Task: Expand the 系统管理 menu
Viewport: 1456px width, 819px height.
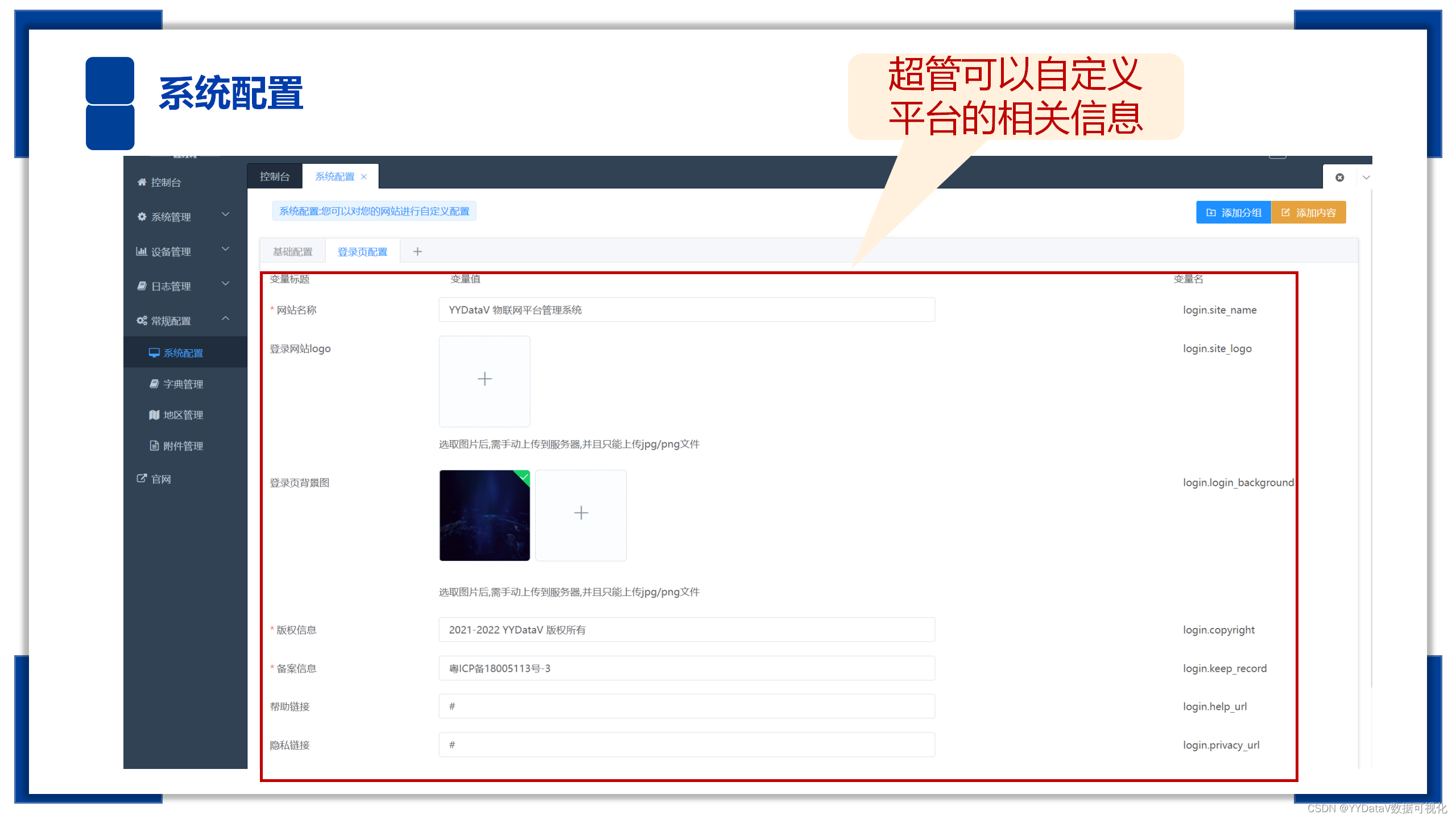Action: click(225, 214)
